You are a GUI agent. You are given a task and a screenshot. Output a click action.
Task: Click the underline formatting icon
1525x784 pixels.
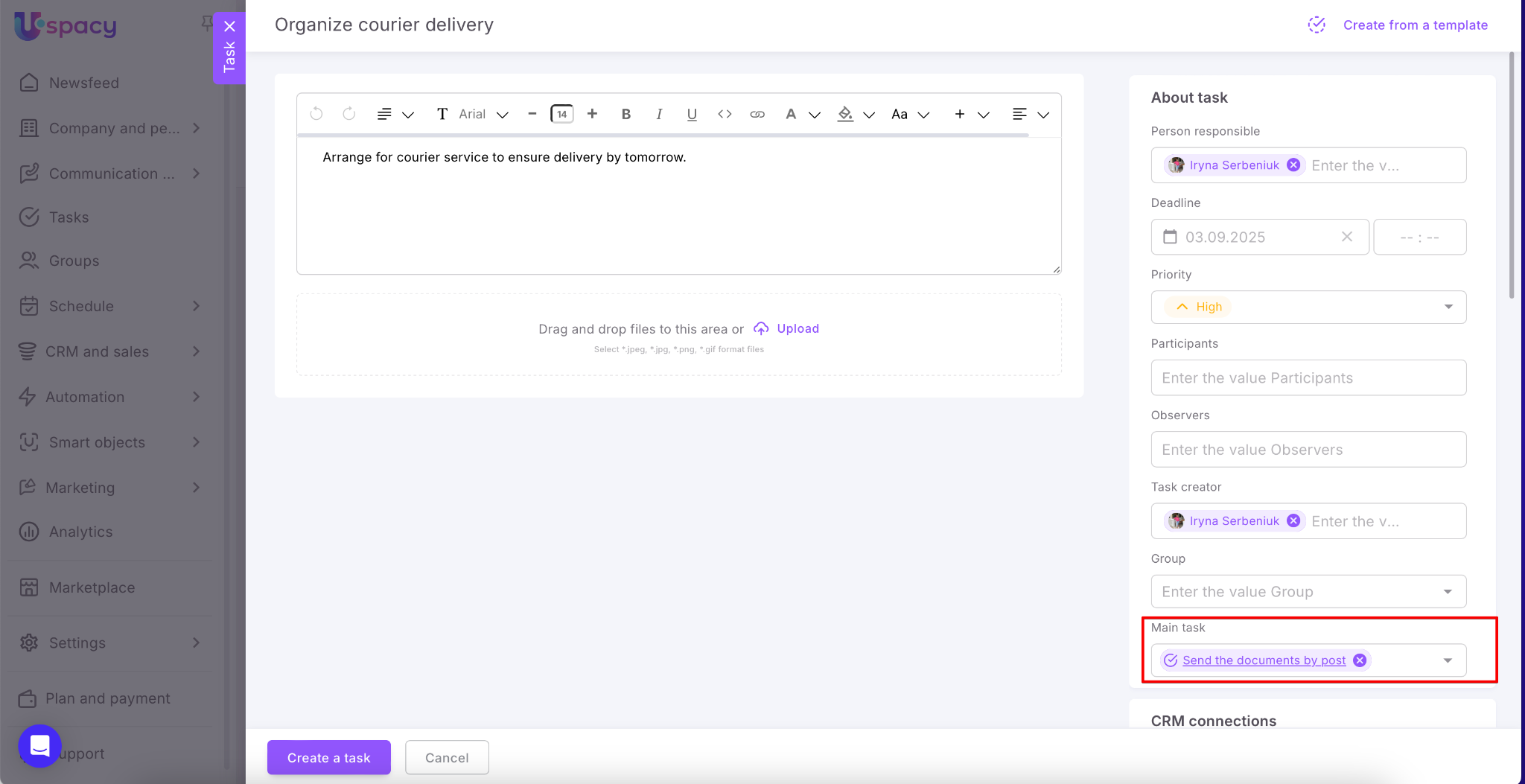point(692,114)
